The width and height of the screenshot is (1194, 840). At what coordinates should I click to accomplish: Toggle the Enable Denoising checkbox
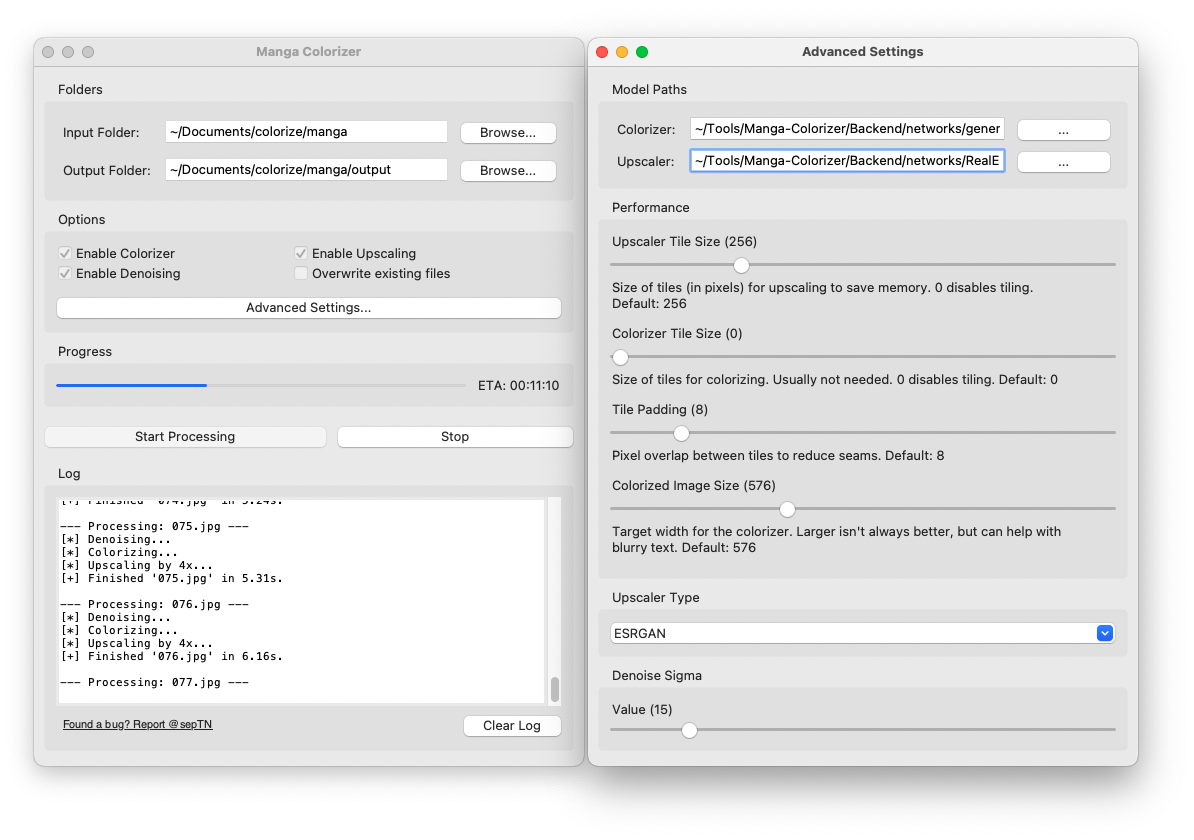click(66, 273)
